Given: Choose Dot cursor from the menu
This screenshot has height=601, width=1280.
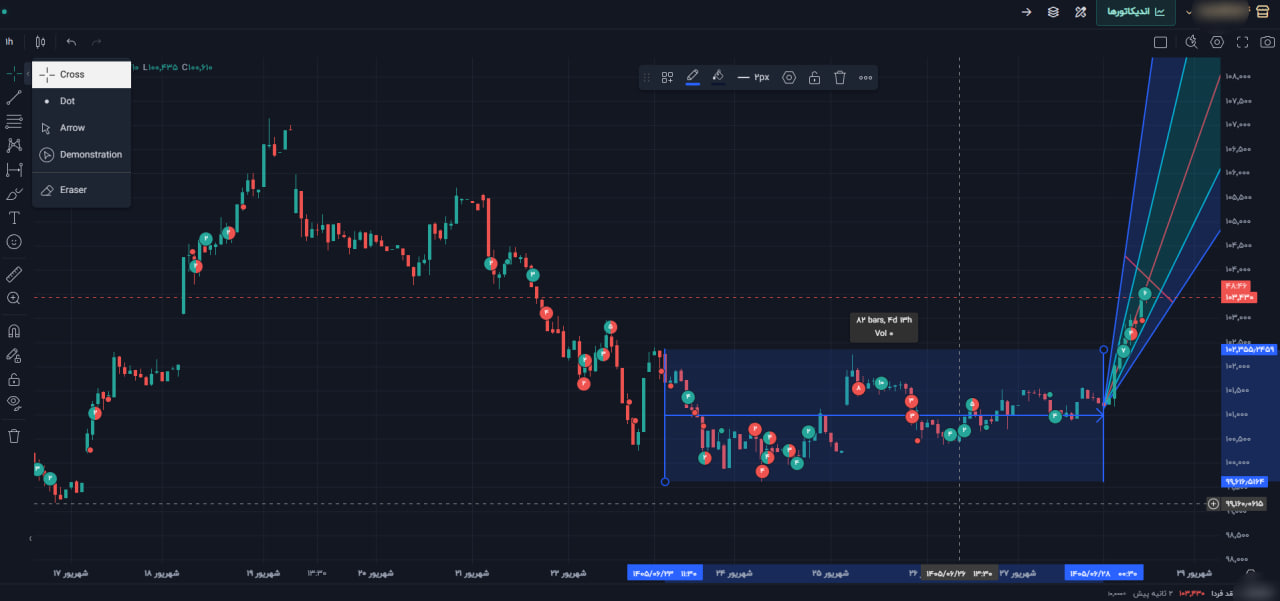Looking at the screenshot, I should (x=81, y=101).
